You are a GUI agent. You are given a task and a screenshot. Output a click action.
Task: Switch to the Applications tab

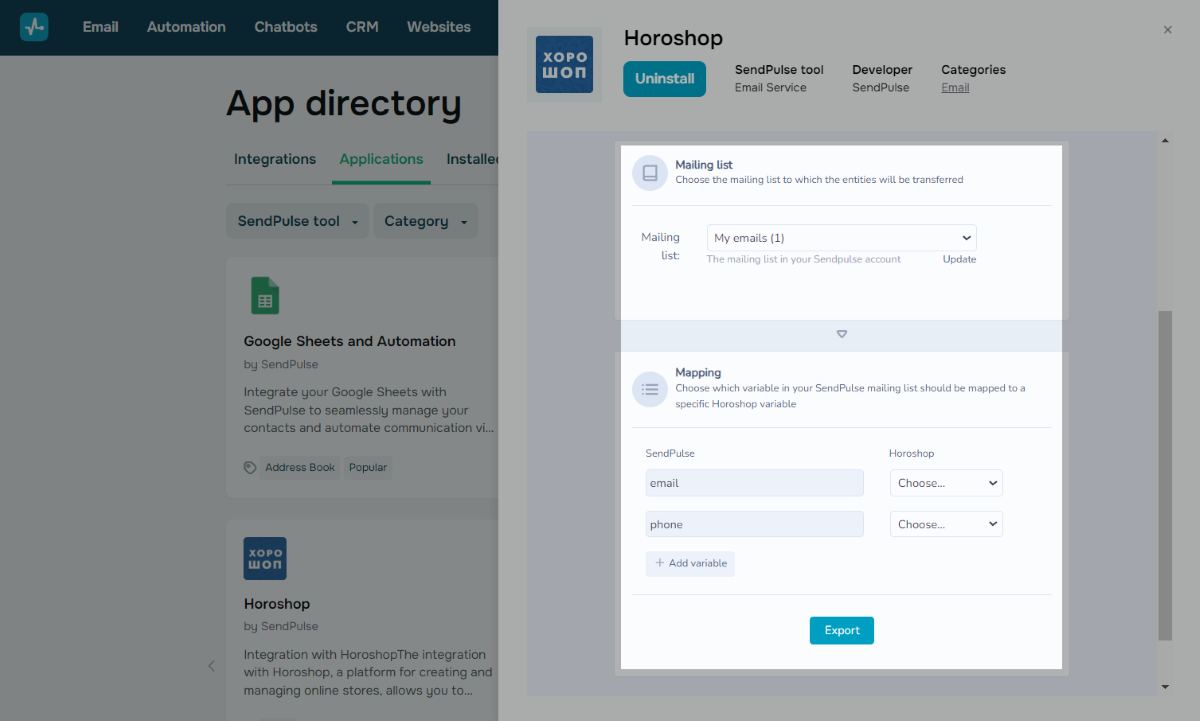381,159
